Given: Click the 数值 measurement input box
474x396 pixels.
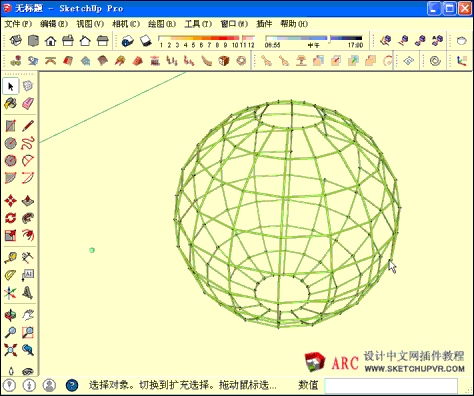Looking at the screenshot, I should (x=391, y=386).
